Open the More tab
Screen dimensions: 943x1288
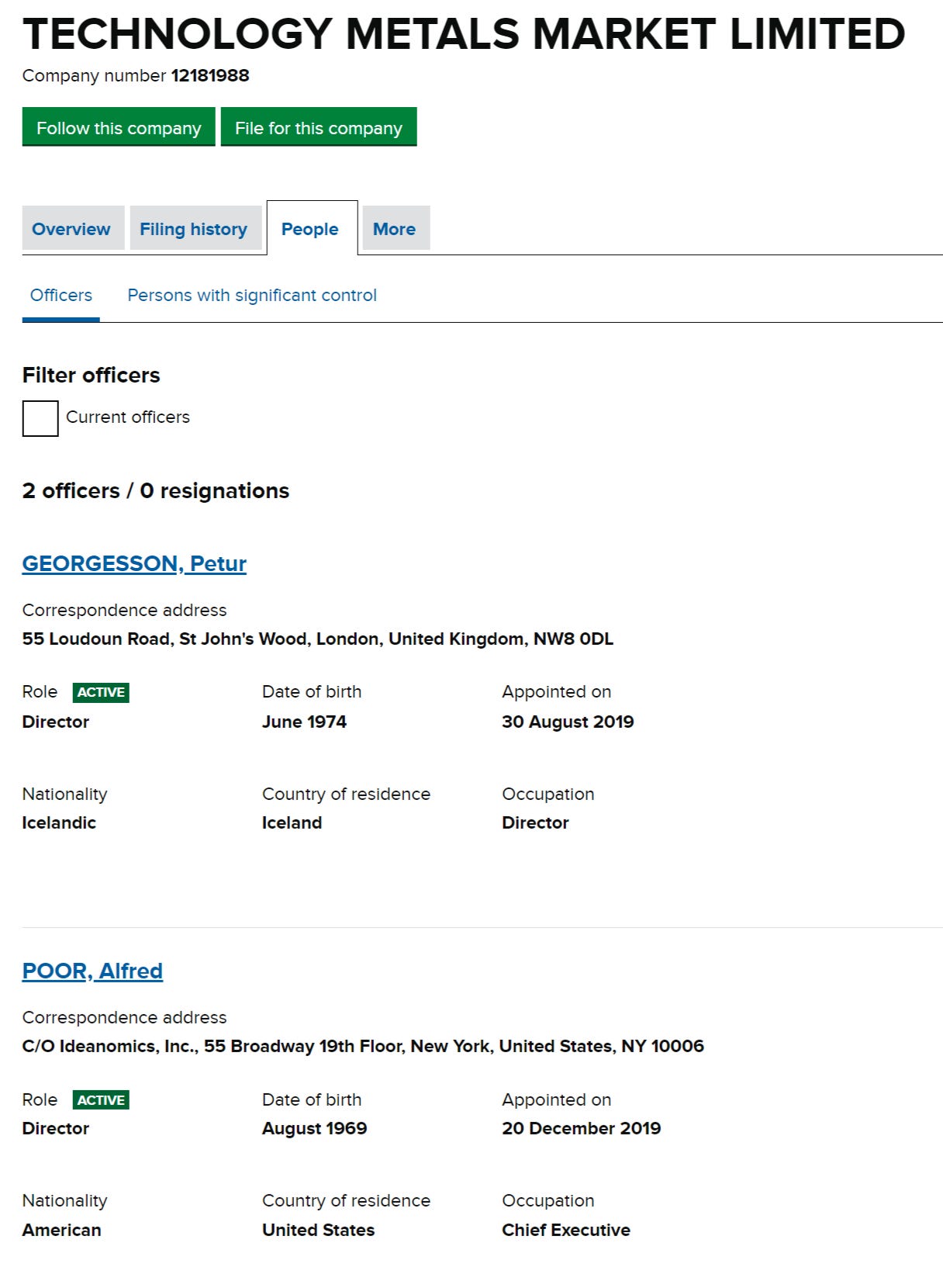click(396, 228)
